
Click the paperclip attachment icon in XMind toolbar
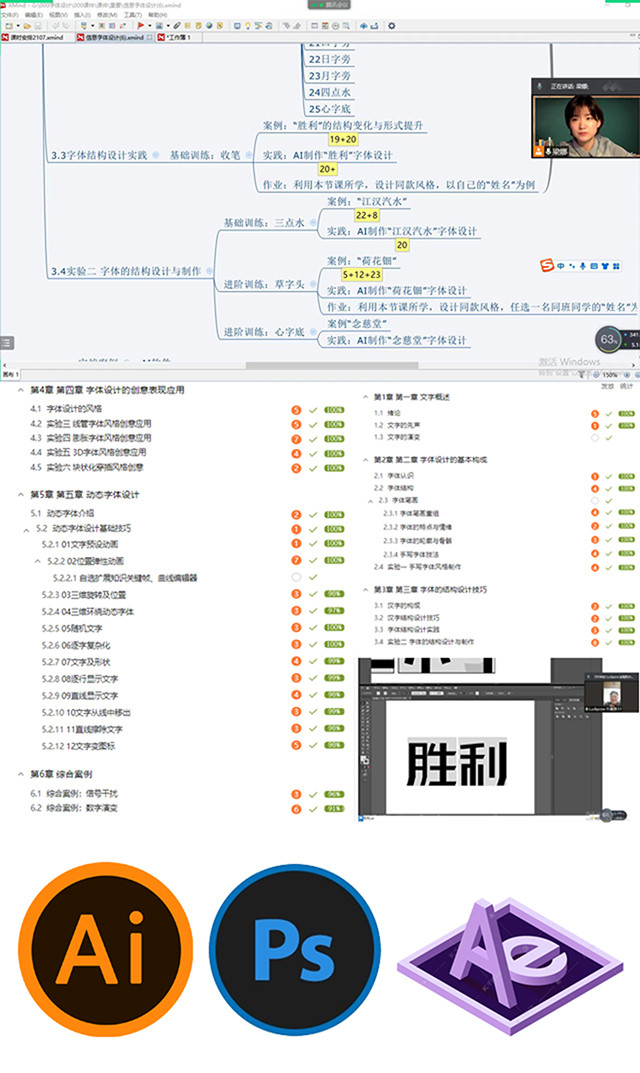pos(177,26)
